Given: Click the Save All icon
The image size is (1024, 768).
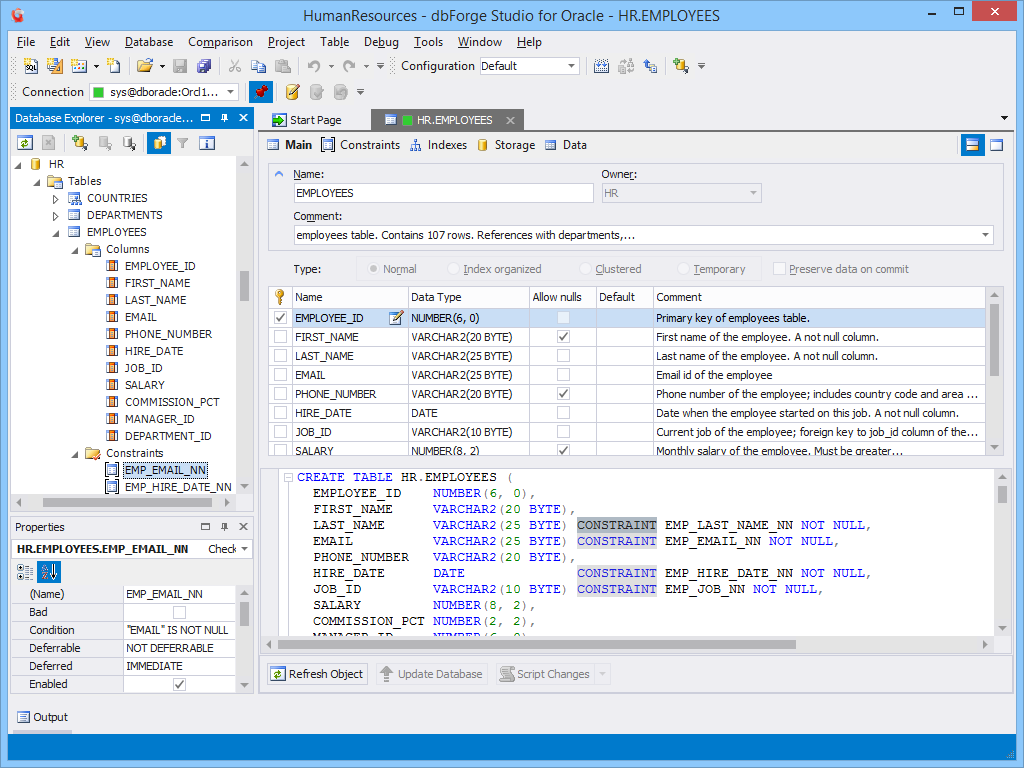Looking at the screenshot, I should (x=202, y=67).
